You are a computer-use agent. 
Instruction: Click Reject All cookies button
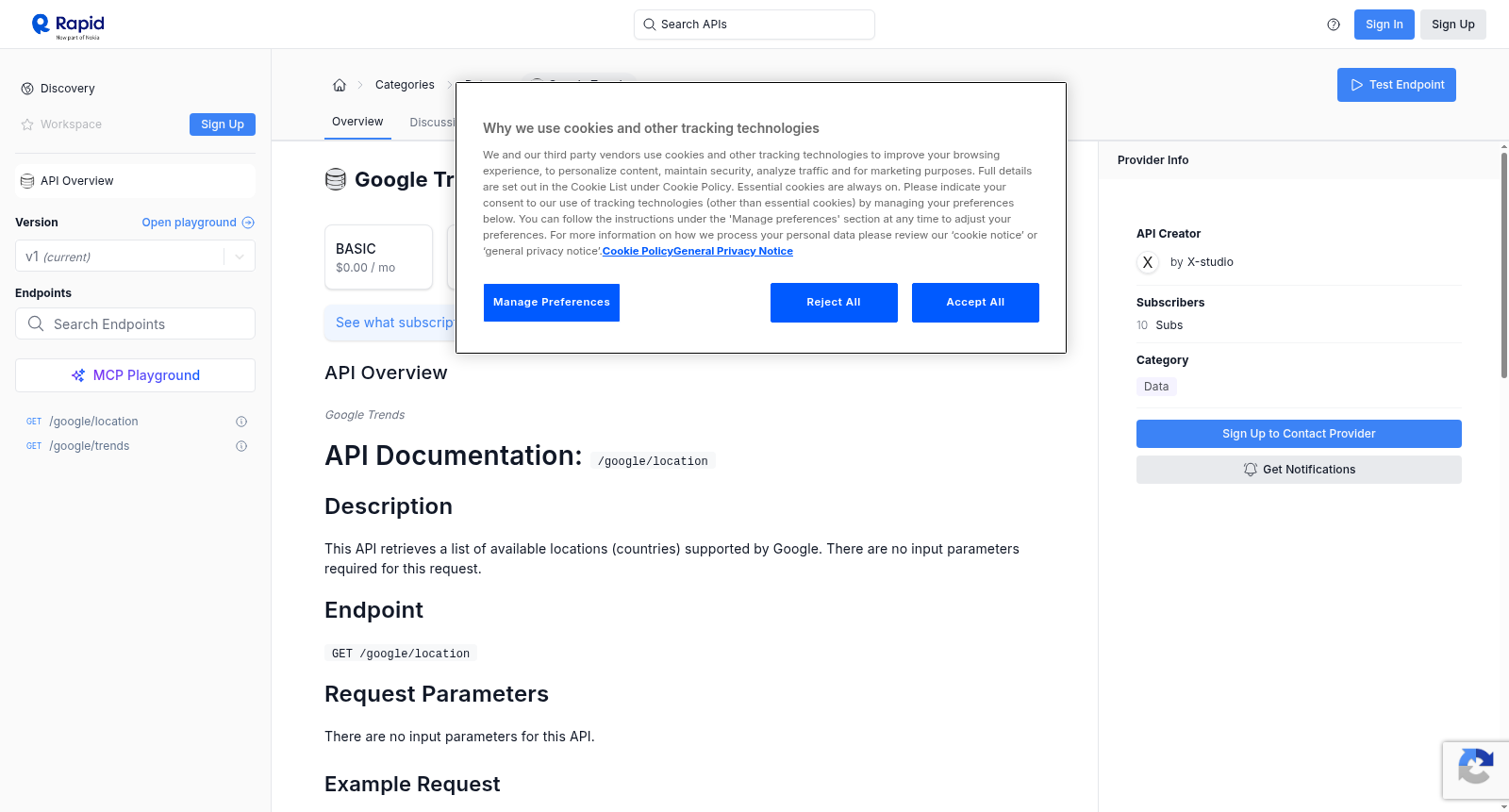click(x=834, y=303)
